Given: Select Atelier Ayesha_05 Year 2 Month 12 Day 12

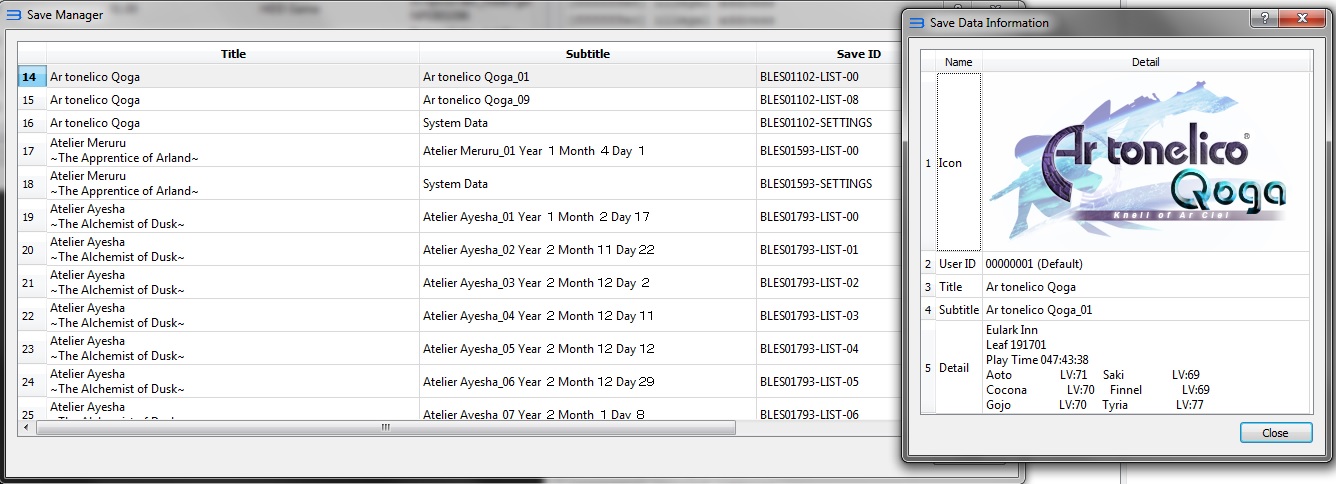Looking at the screenshot, I should 587,349.
